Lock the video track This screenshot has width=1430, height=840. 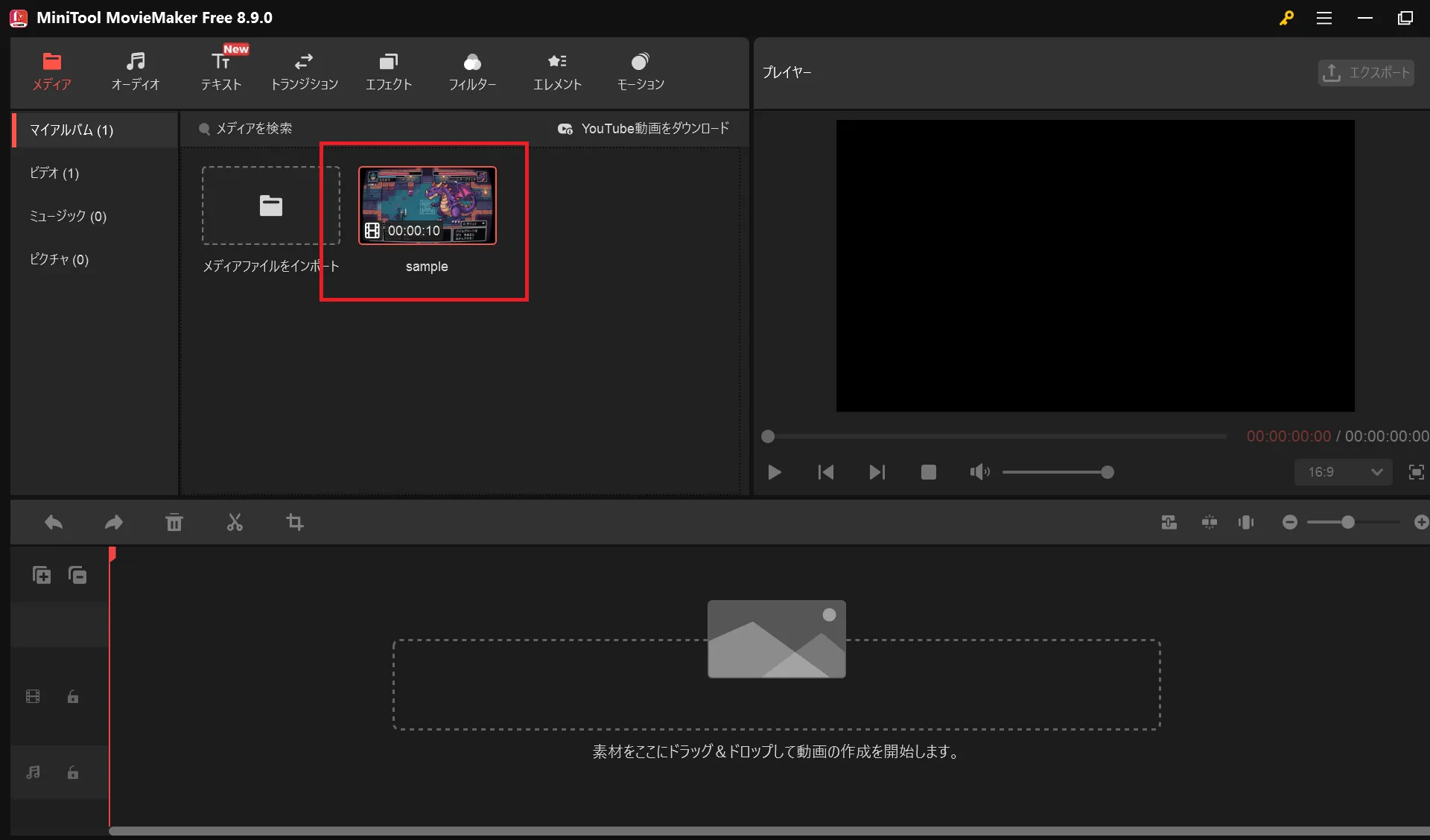[73, 696]
